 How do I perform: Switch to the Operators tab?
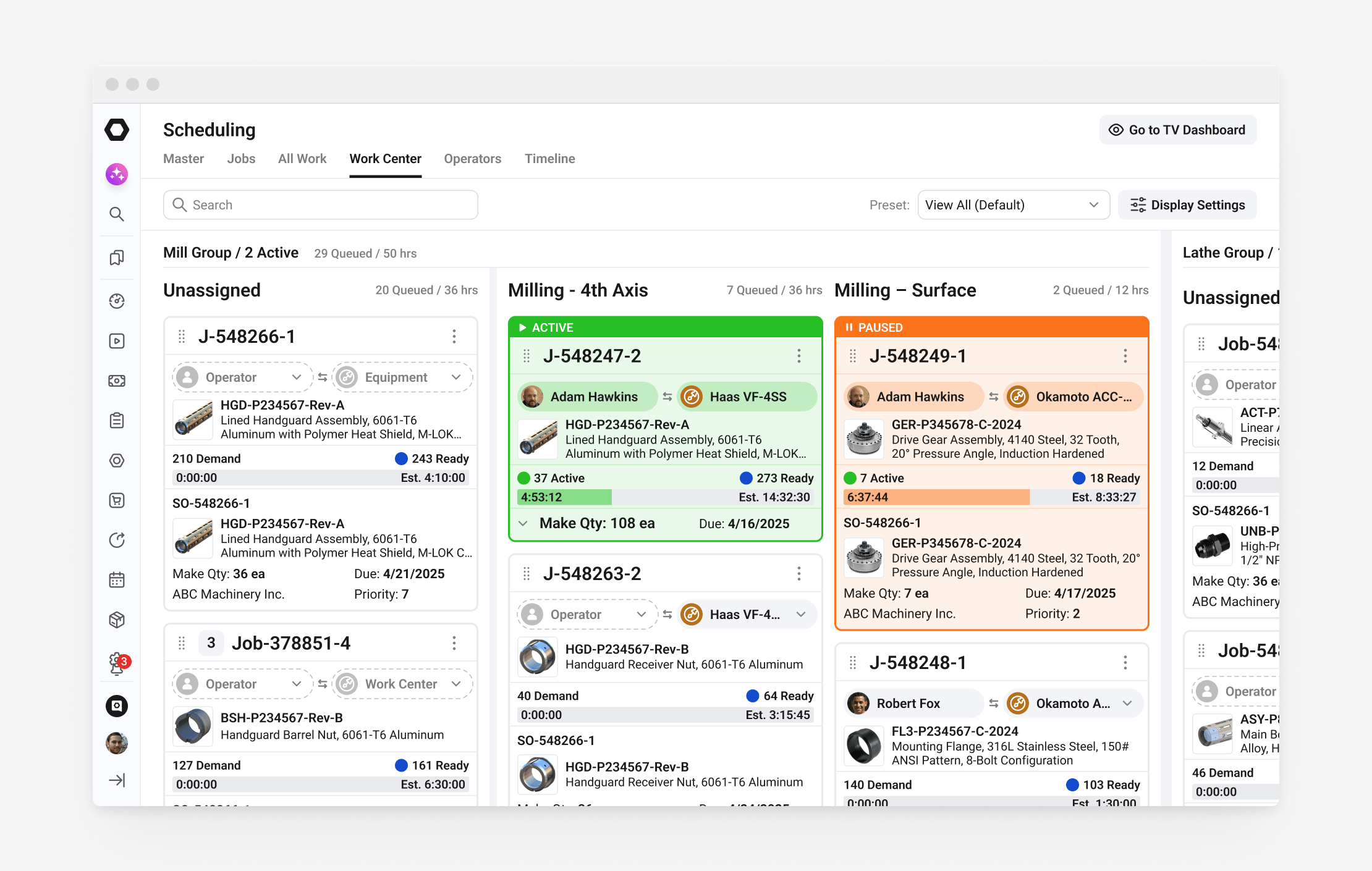point(473,159)
